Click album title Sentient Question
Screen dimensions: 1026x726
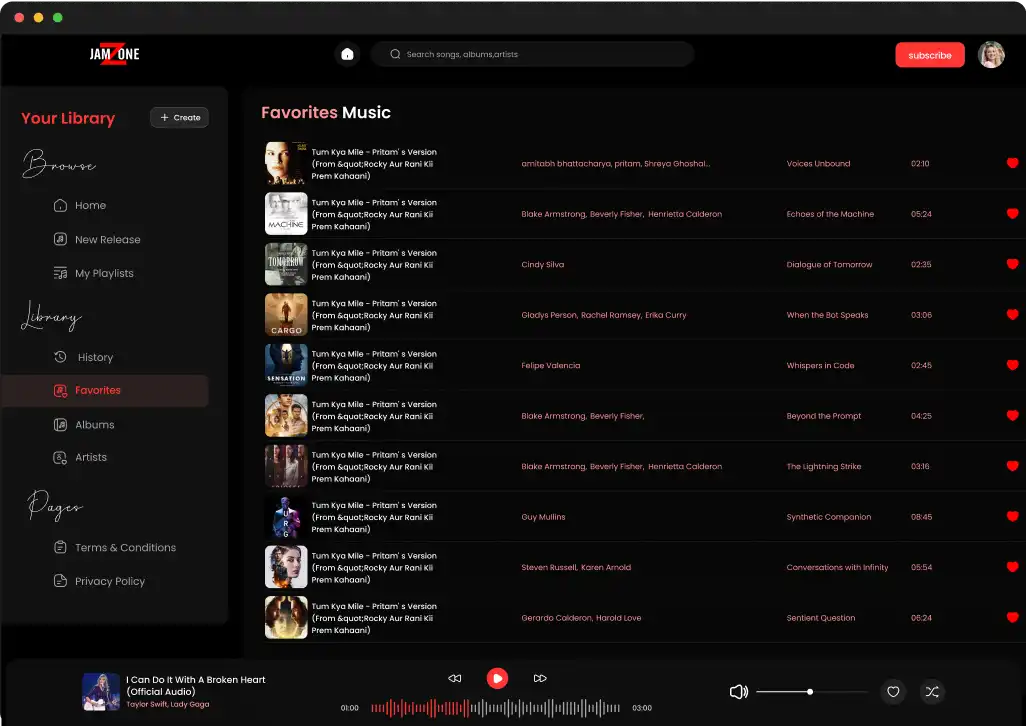[x=821, y=617]
